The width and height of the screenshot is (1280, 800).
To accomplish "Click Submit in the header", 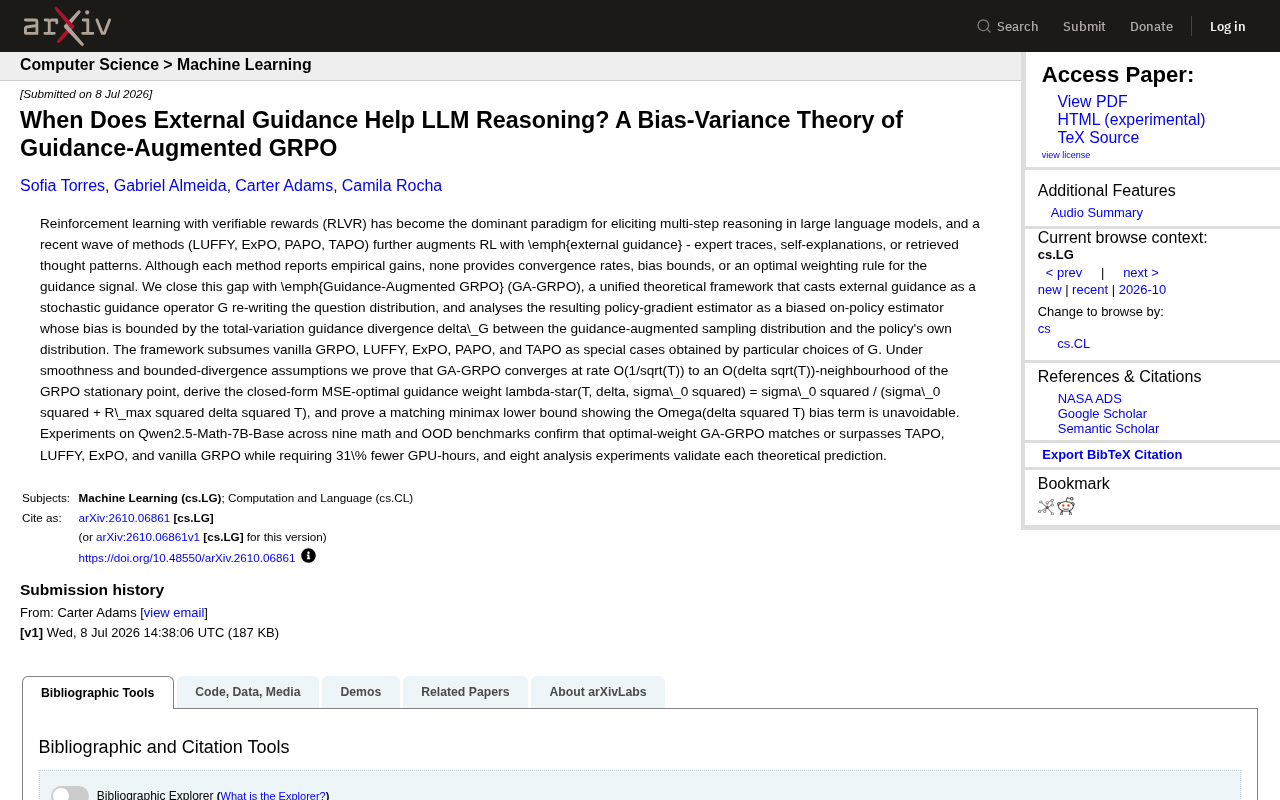I will [x=1084, y=26].
